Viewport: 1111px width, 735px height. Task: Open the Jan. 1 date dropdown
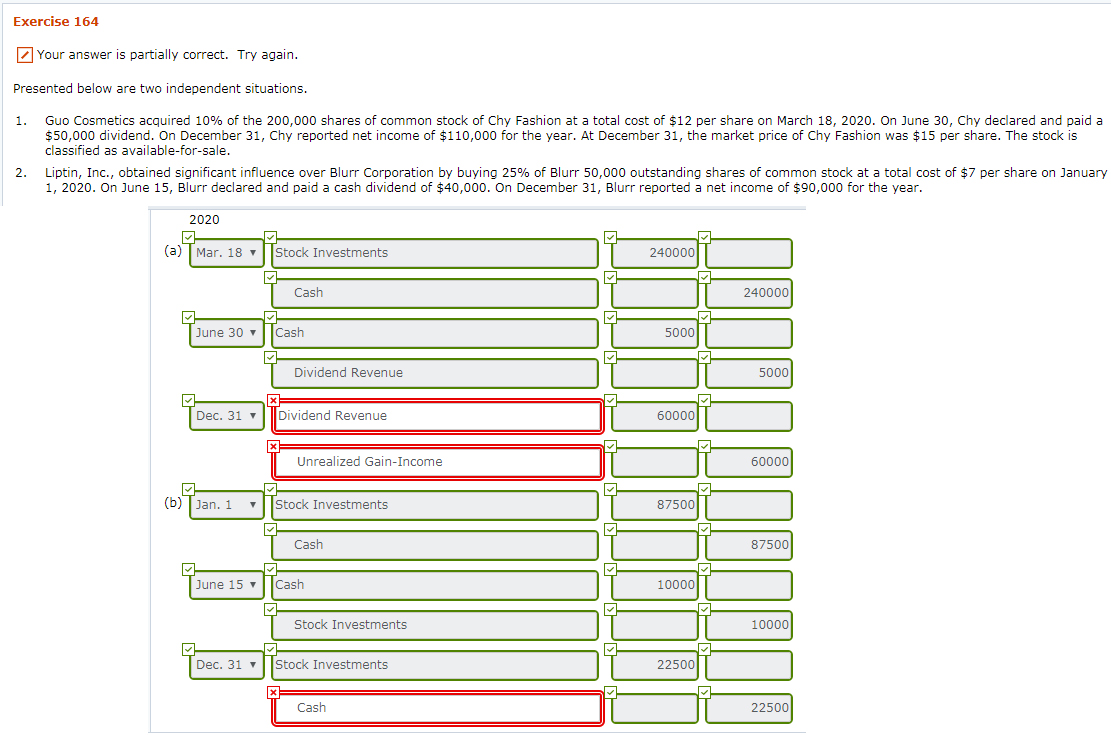(227, 505)
